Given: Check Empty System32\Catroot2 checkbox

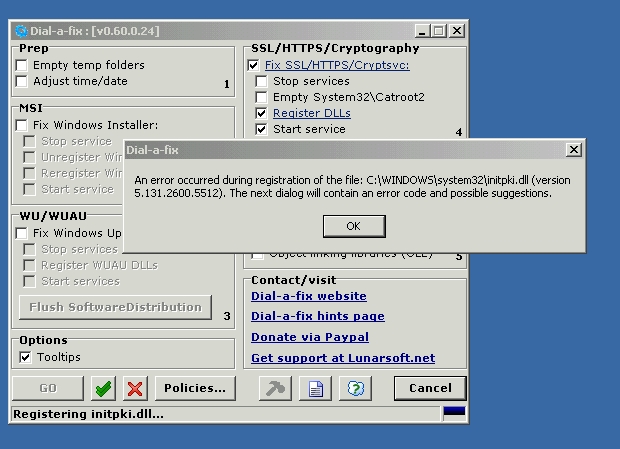Looking at the screenshot, I should pyautogui.click(x=261, y=97).
